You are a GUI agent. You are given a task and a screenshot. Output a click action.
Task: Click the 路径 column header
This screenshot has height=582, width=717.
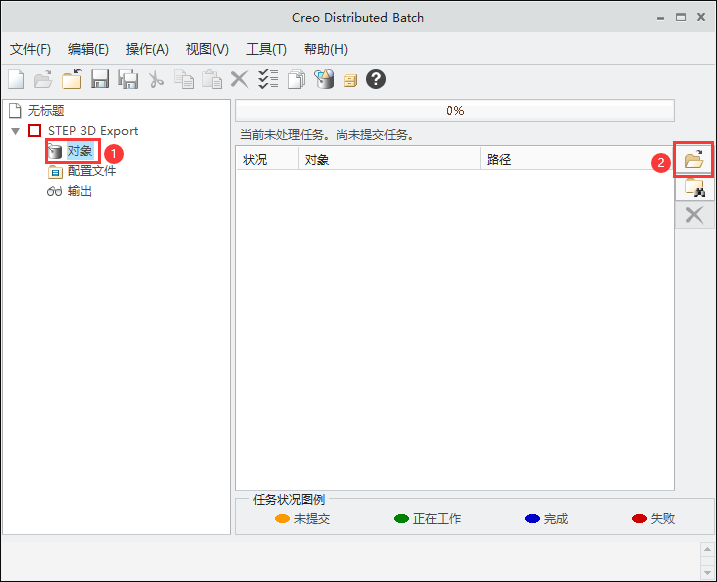(577, 160)
